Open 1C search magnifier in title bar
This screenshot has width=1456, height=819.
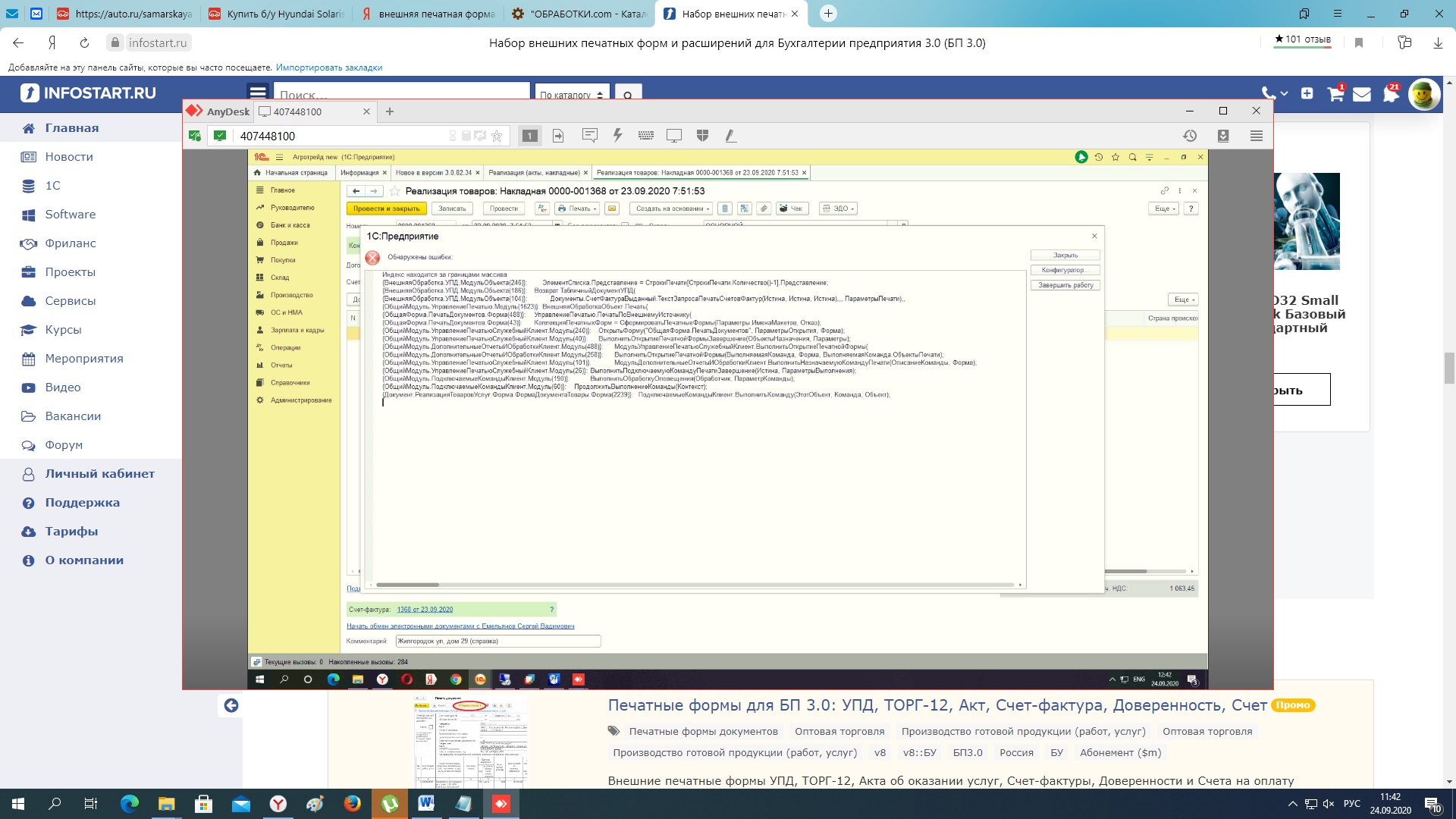[1132, 157]
